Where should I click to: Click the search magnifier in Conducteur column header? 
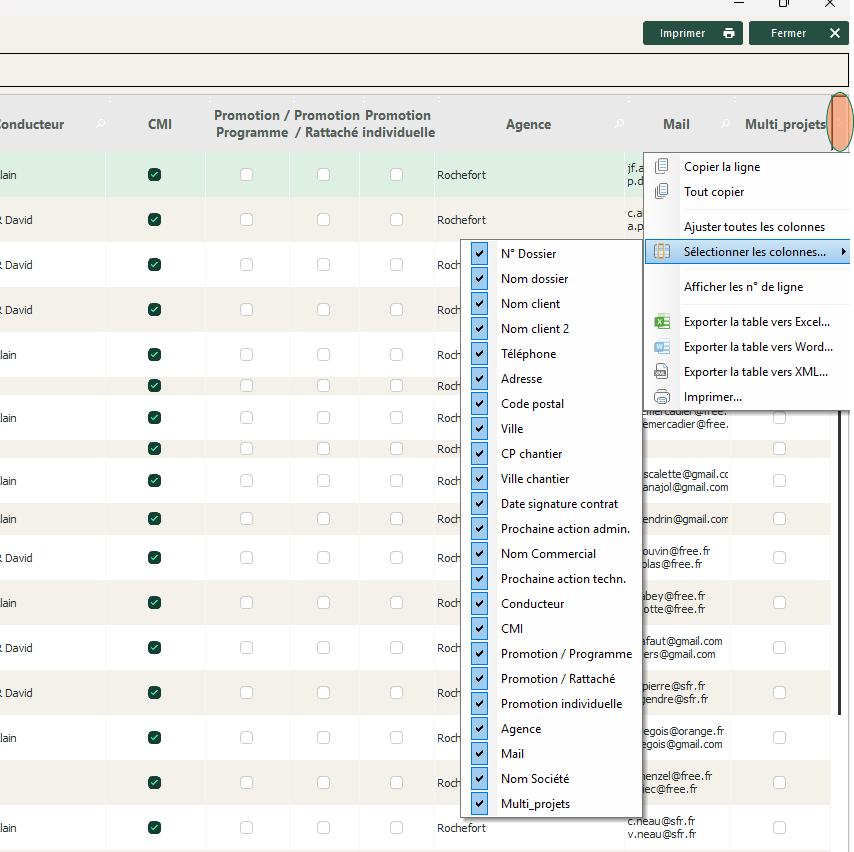pyautogui.click(x=100, y=124)
